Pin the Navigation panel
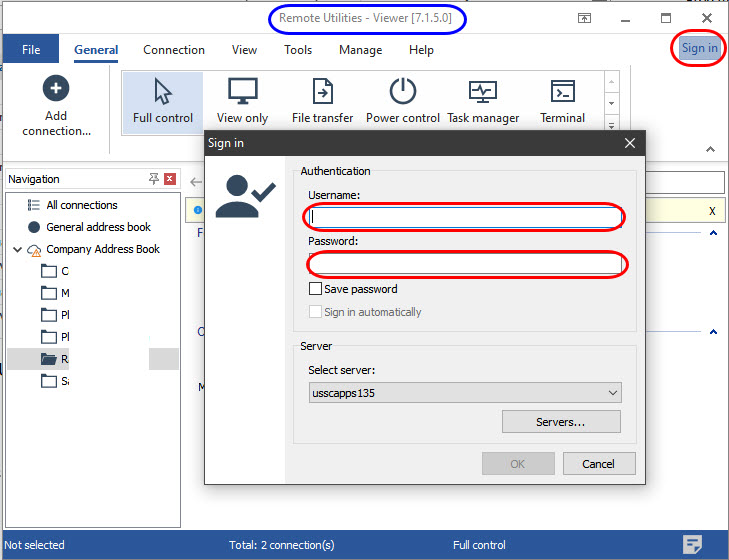The width and height of the screenshot is (729, 560). tap(153, 179)
